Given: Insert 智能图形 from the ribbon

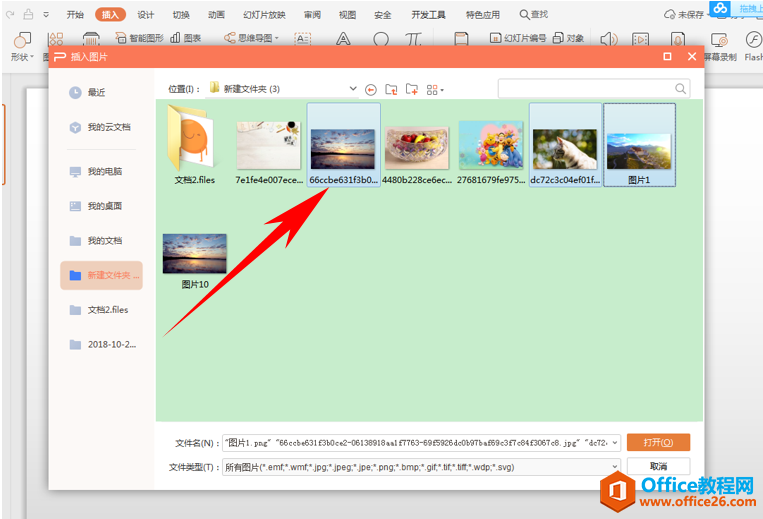Looking at the screenshot, I should coord(140,37).
